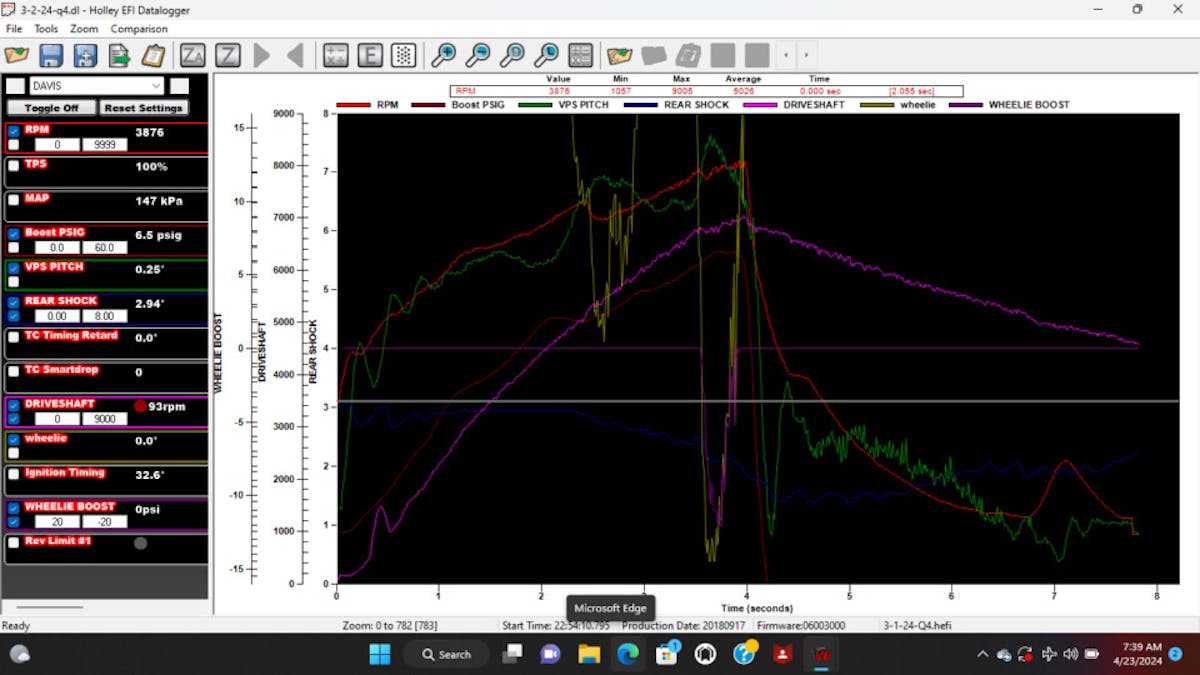Click the zoom out magnifier icon

pos(481,55)
